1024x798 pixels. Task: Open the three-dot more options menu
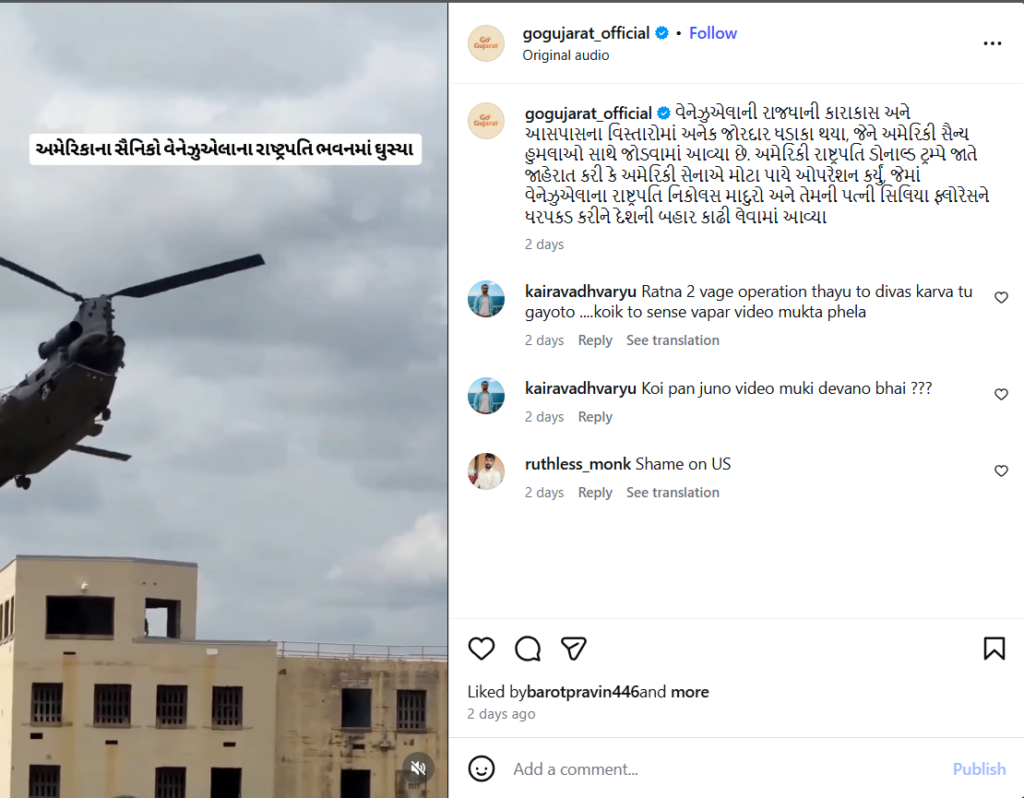[x=992, y=43]
